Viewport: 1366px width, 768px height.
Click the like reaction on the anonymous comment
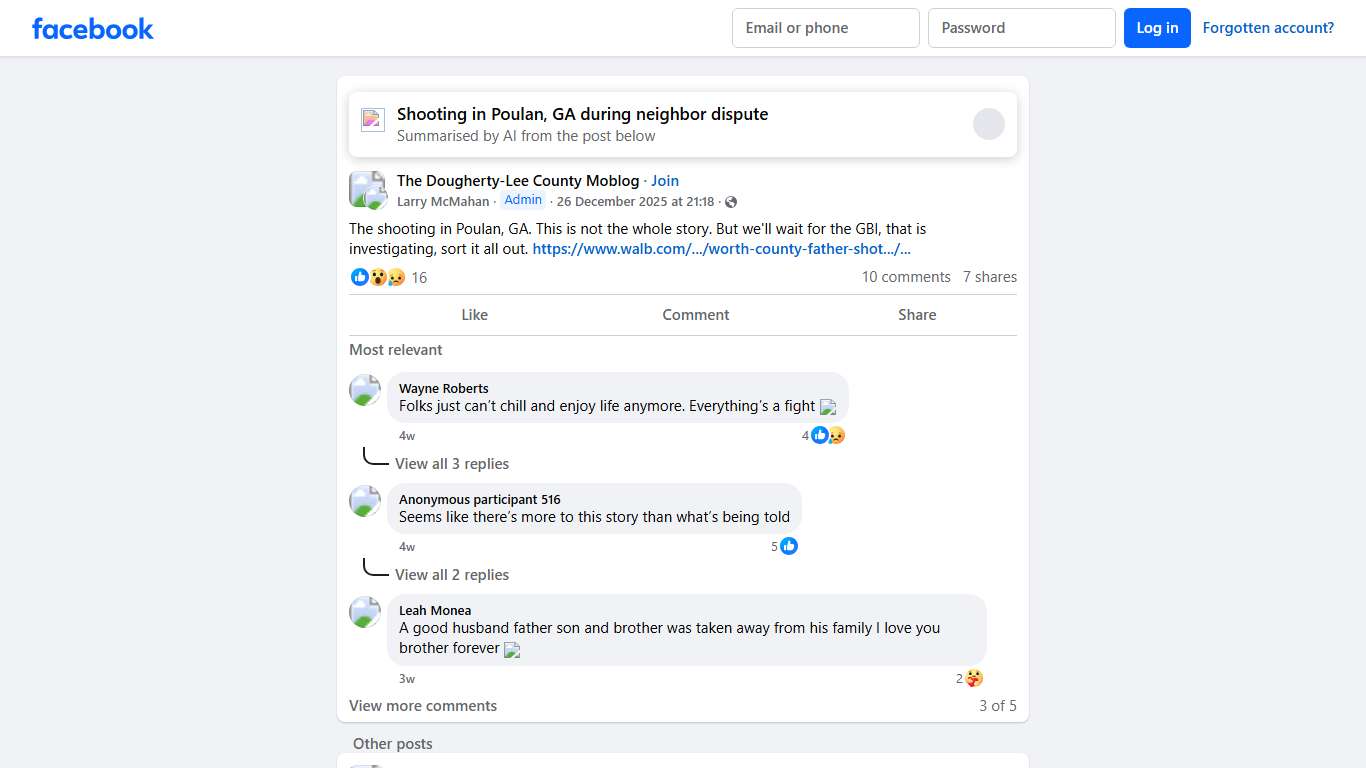click(x=789, y=546)
